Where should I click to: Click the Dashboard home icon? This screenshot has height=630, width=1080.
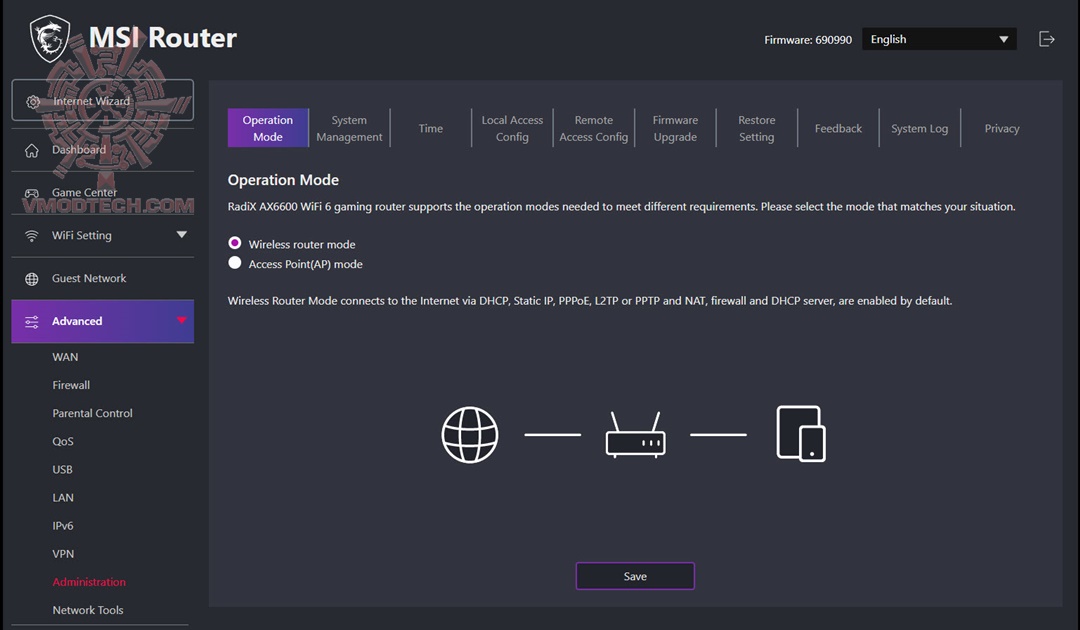pyautogui.click(x=32, y=150)
